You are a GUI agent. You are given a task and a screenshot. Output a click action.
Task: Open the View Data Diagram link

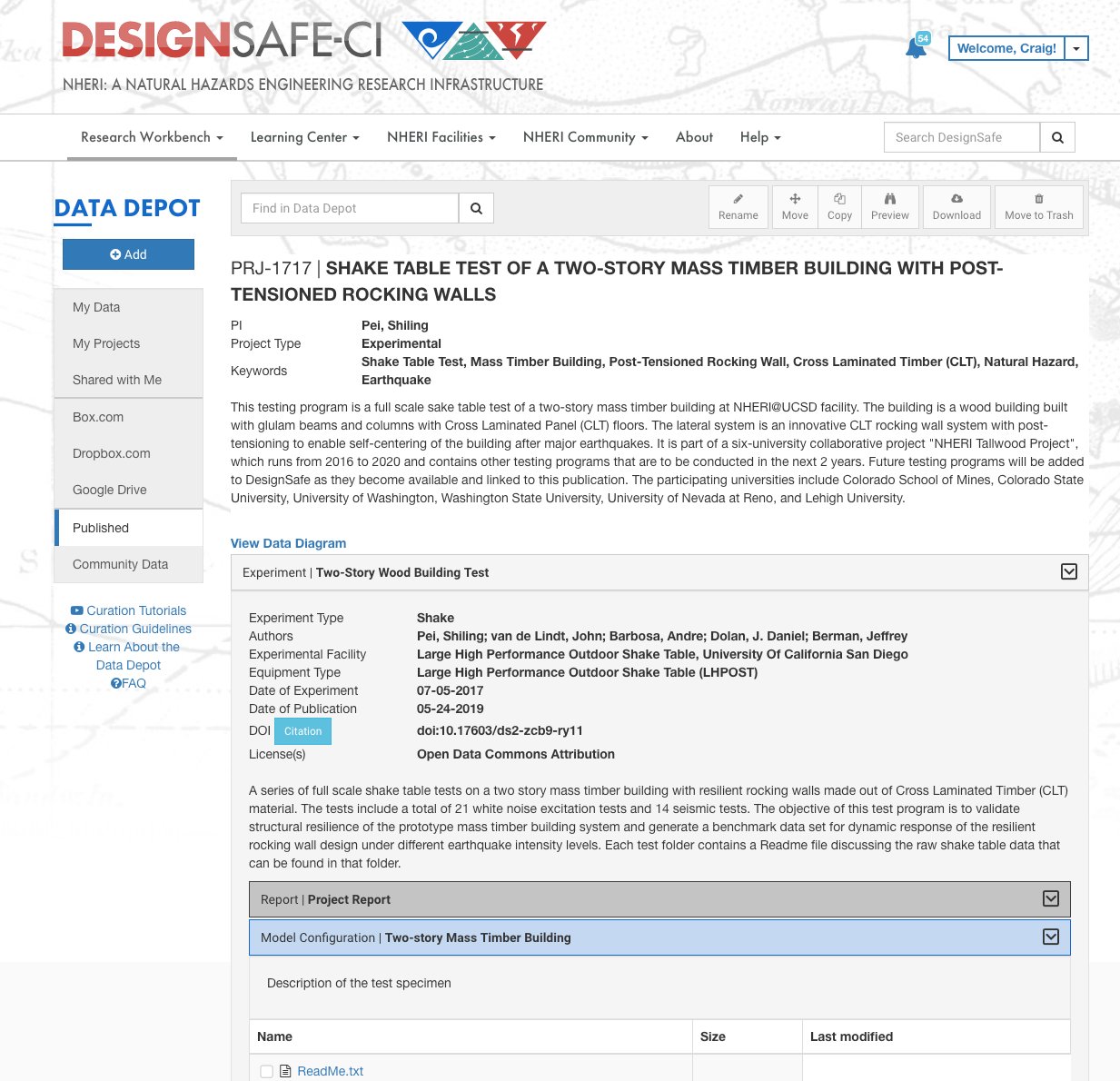(x=288, y=543)
